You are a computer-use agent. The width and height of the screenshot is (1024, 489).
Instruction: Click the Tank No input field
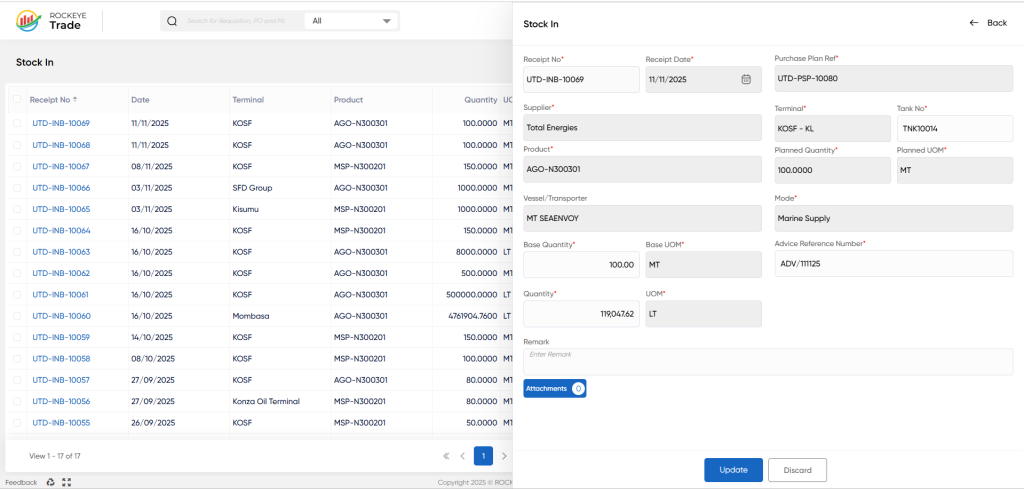[x=955, y=129]
